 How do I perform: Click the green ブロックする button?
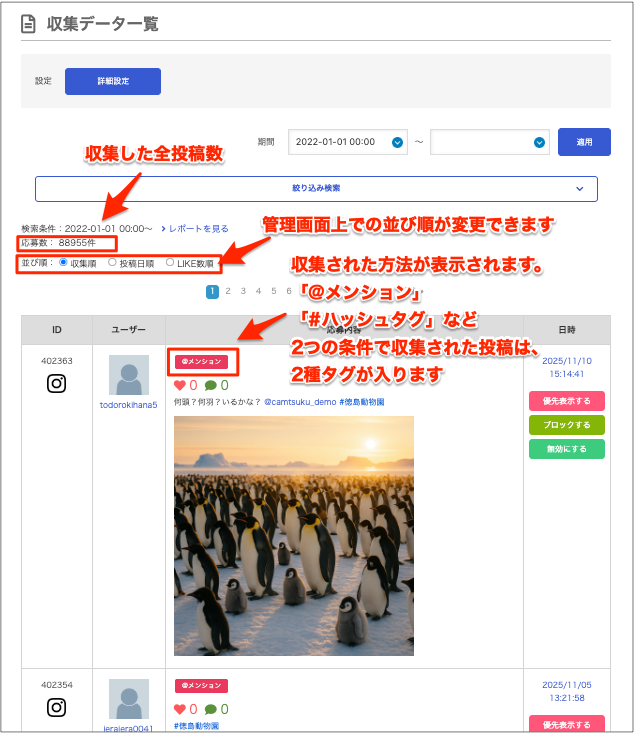click(566, 425)
